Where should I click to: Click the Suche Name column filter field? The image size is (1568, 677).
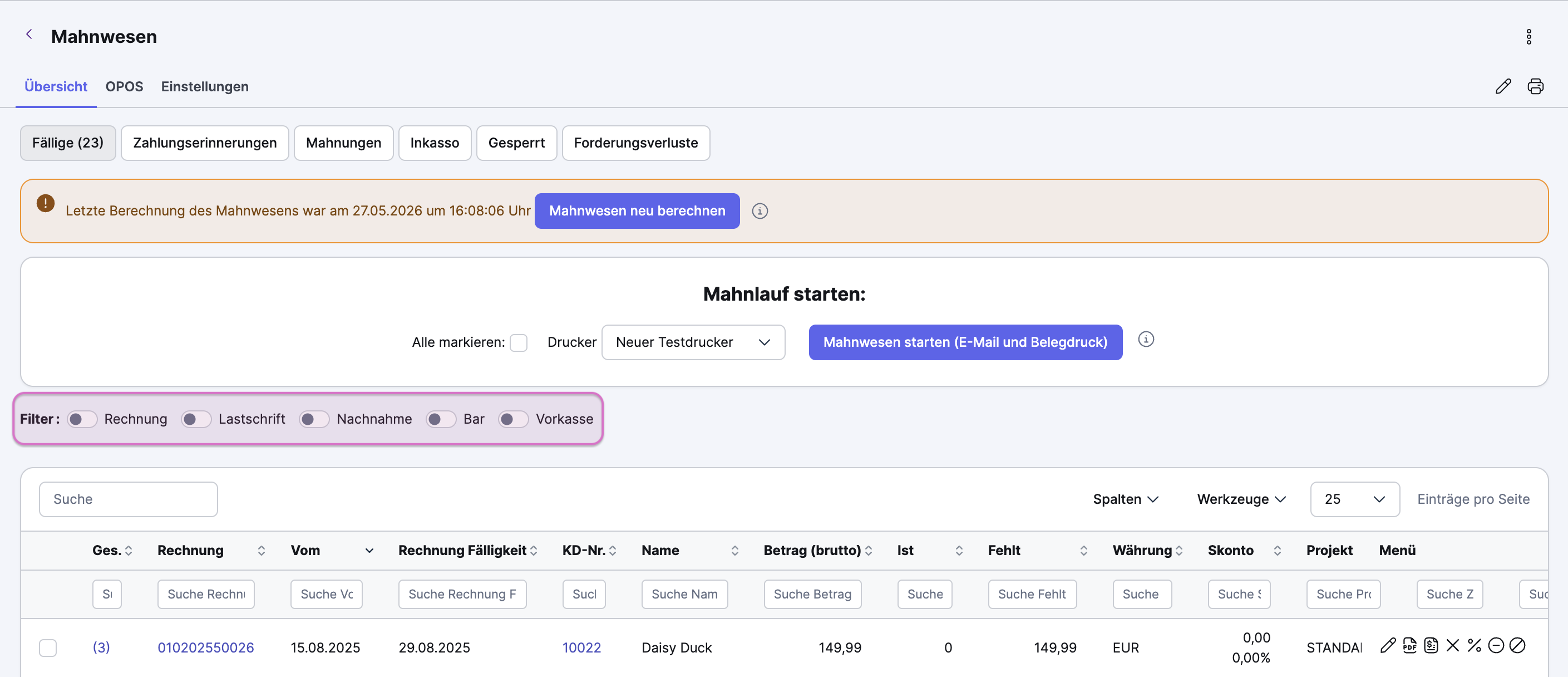[684, 594]
